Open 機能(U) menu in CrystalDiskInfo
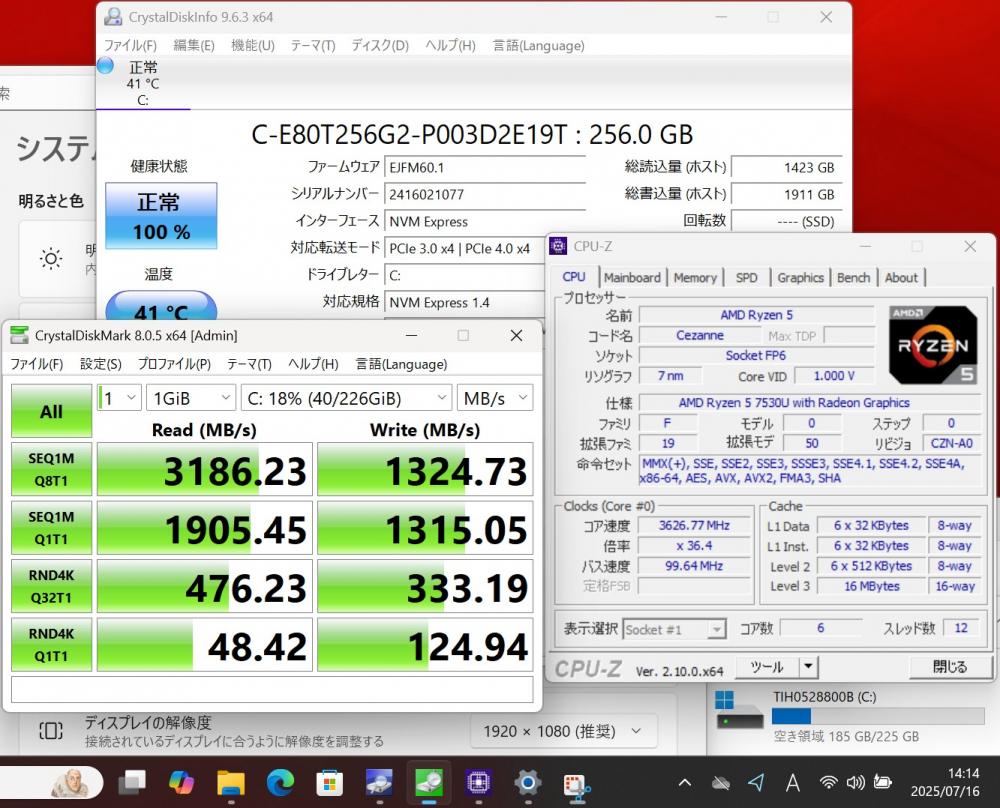1000x808 pixels. pyautogui.click(x=253, y=45)
